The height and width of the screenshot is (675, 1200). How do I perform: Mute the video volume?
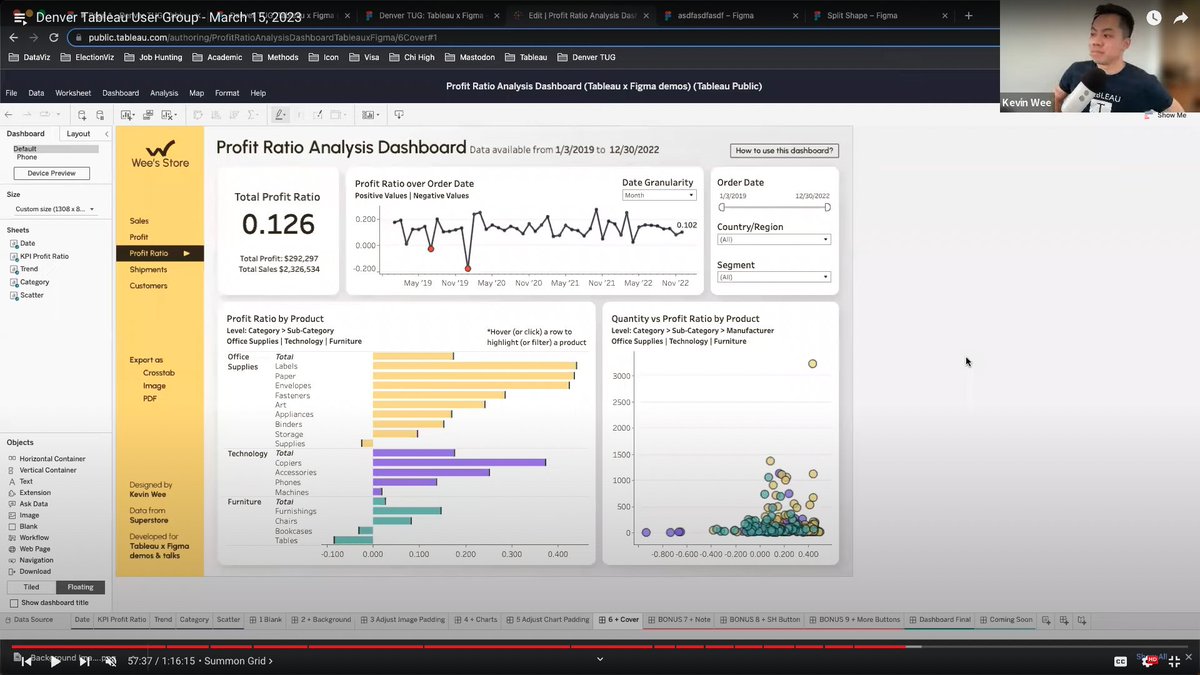[x=111, y=661]
